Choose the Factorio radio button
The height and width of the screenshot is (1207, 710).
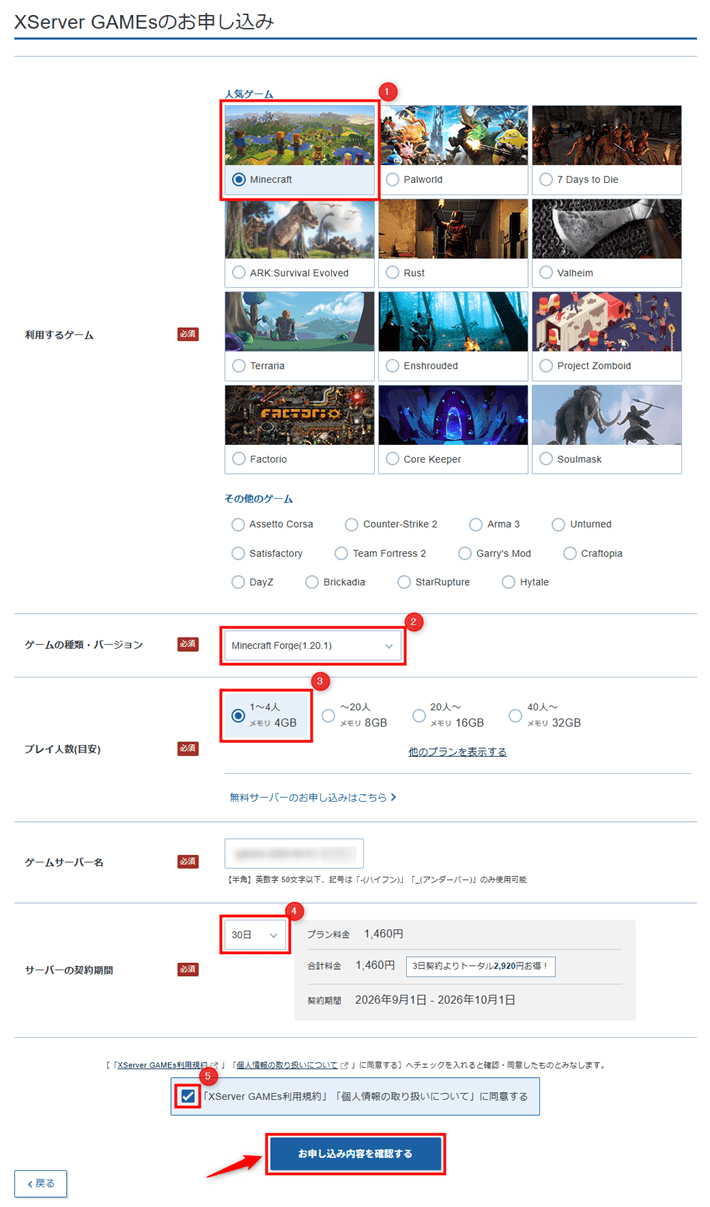point(238,459)
